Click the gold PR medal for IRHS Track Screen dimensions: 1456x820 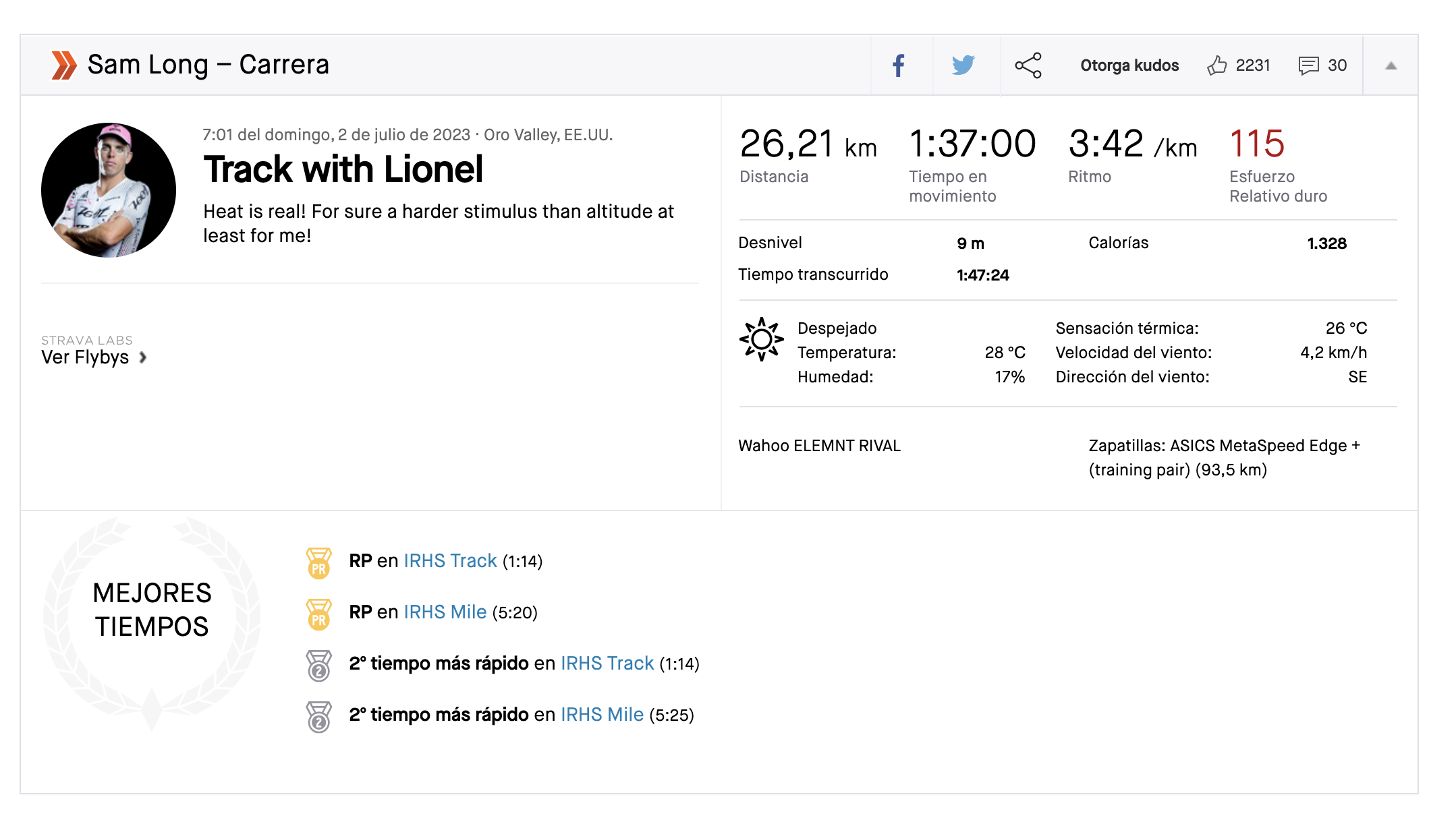[319, 563]
